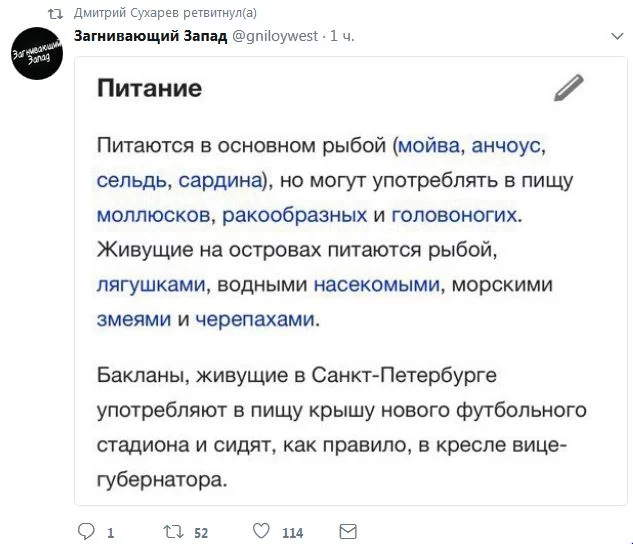Open the Загнивающий Запад profile avatar
633x544 pixels.
(x=37, y=53)
